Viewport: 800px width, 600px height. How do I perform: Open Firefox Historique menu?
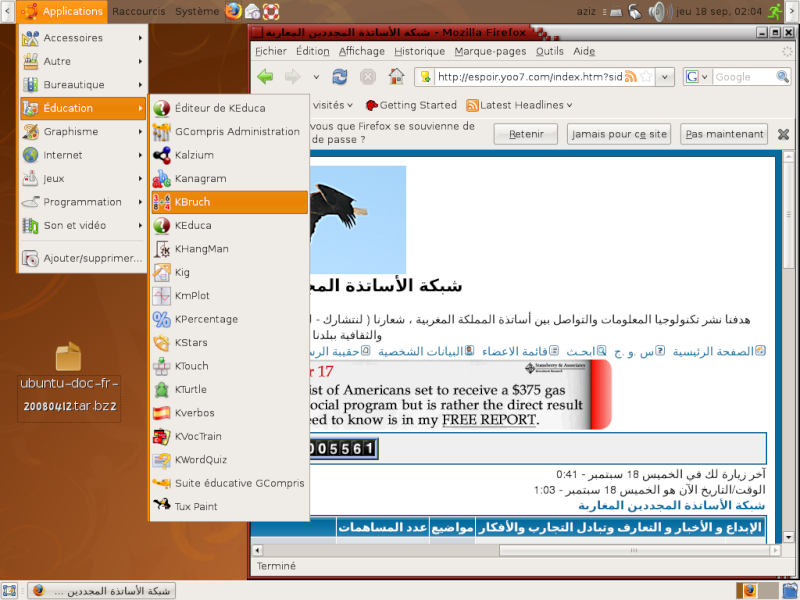tap(419, 51)
